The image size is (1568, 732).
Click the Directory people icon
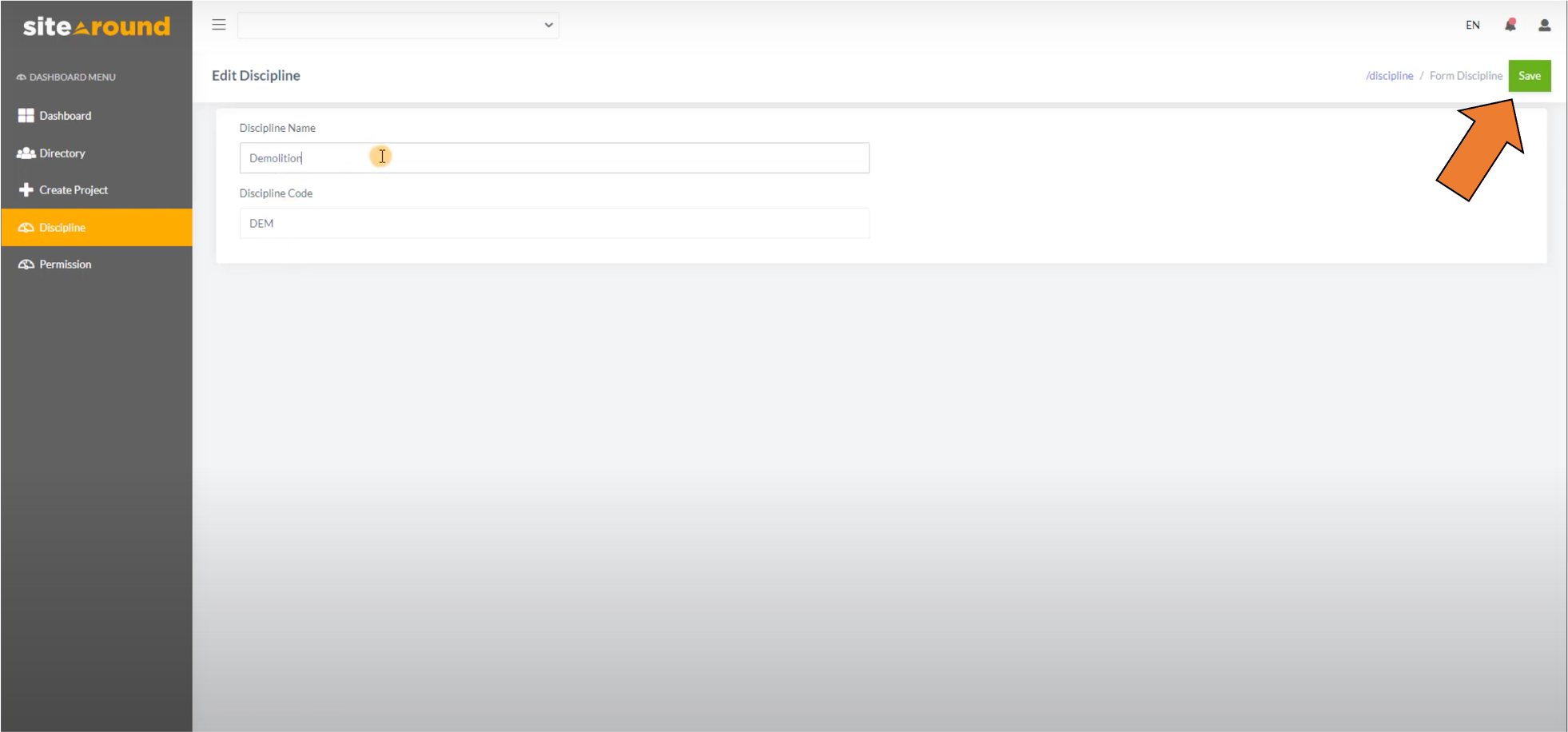26,153
